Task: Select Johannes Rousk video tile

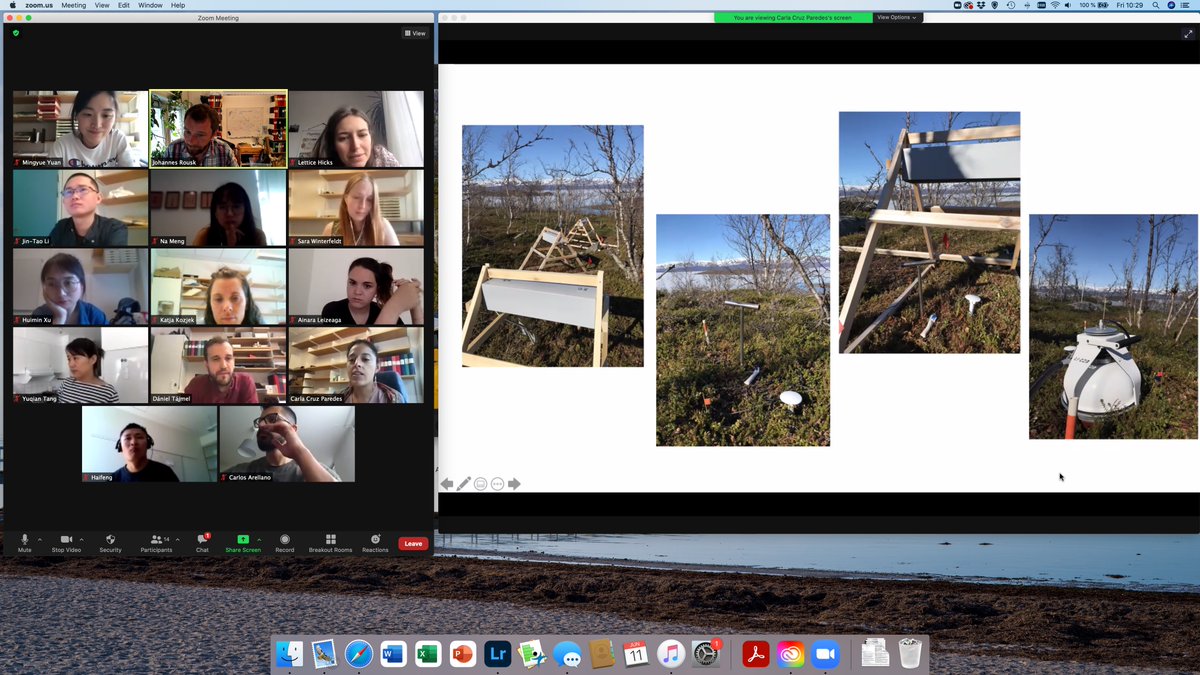Action: tap(218, 129)
